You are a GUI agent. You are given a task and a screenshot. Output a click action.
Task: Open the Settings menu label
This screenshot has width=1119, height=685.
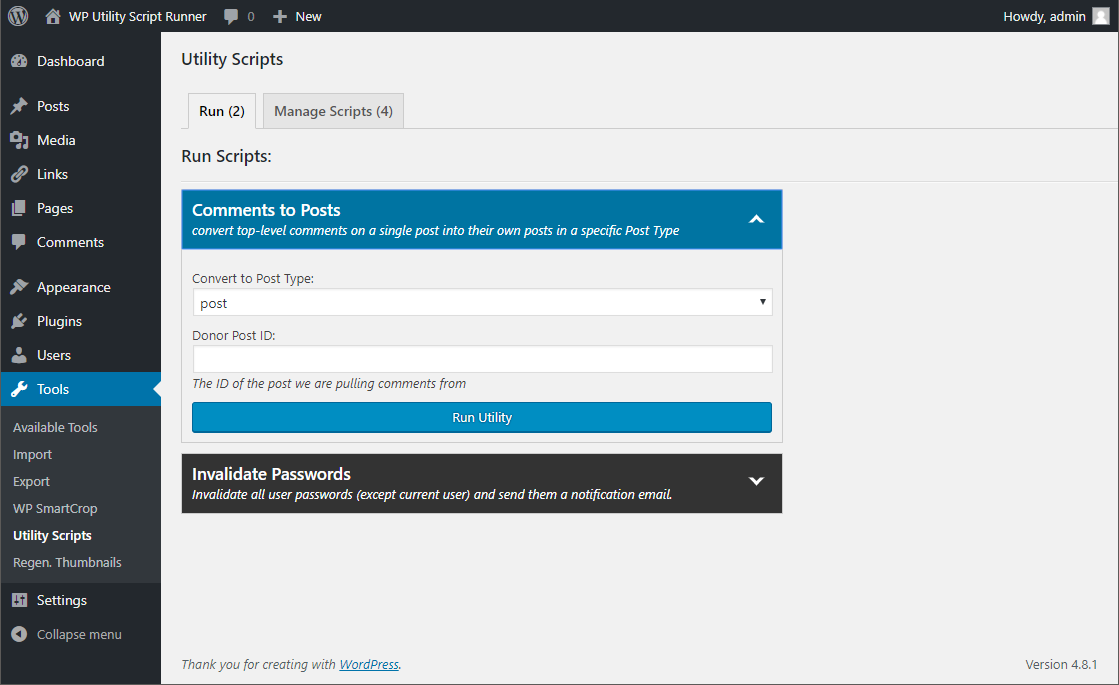point(62,600)
